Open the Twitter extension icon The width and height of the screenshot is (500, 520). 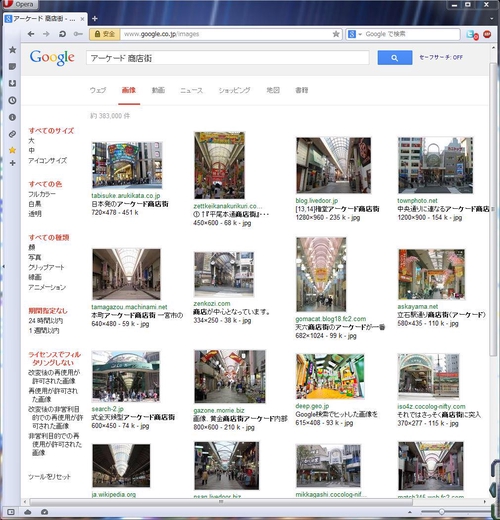point(472,34)
